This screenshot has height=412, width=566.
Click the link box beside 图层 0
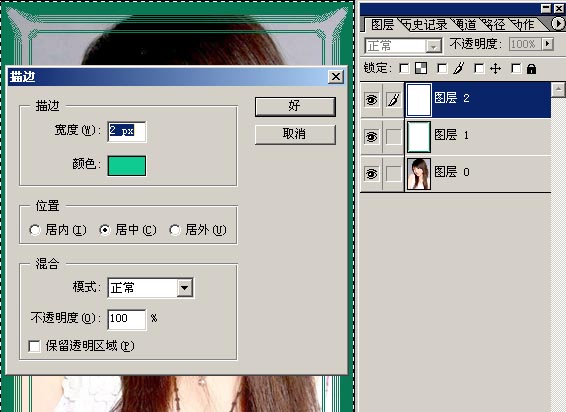click(x=393, y=174)
